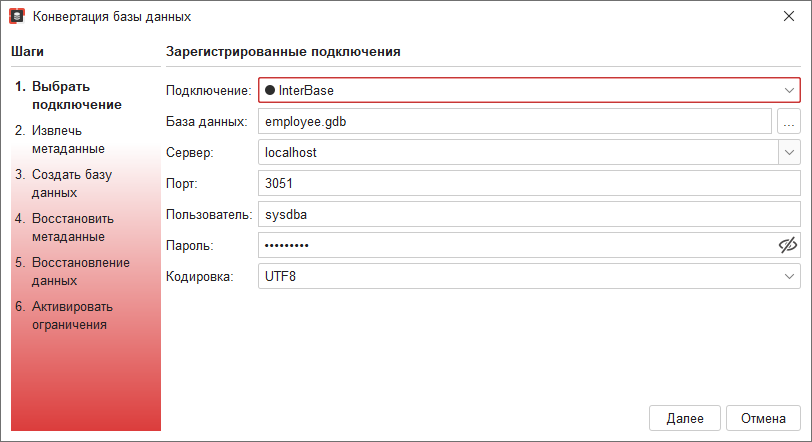The image size is (812, 442).
Task: Open step 4 Восстановить метаданные
Action: click(72, 227)
